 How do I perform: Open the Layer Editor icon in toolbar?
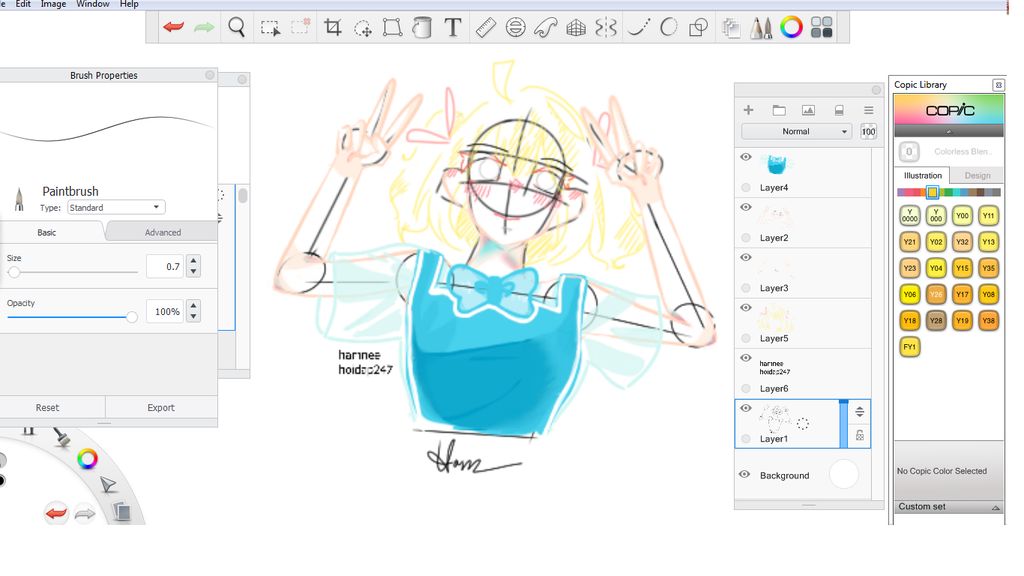[x=731, y=27]
